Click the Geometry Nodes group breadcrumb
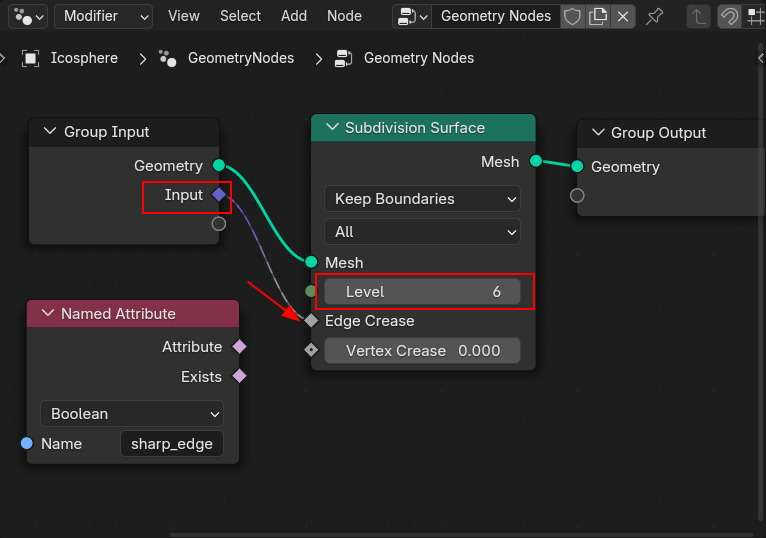The height and width of the screenshot is (538, 766). click(419, 58)
